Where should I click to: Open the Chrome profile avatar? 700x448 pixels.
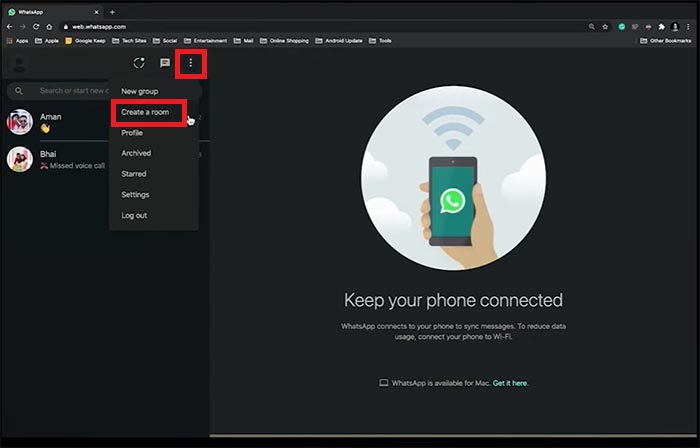[x=675, y=27]
